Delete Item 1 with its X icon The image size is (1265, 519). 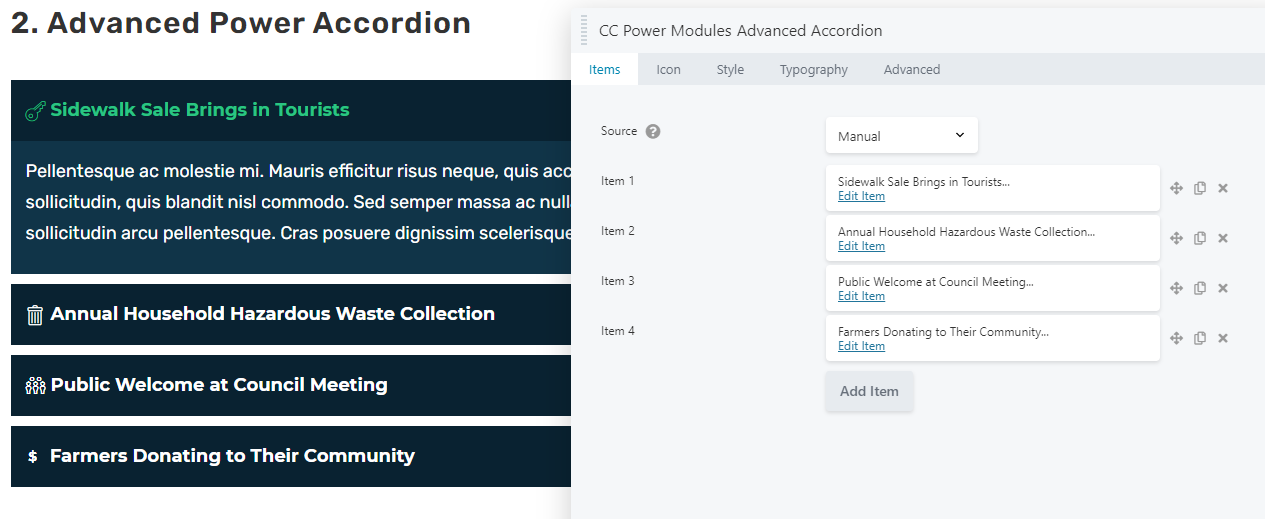click(x=1222, y=188)
